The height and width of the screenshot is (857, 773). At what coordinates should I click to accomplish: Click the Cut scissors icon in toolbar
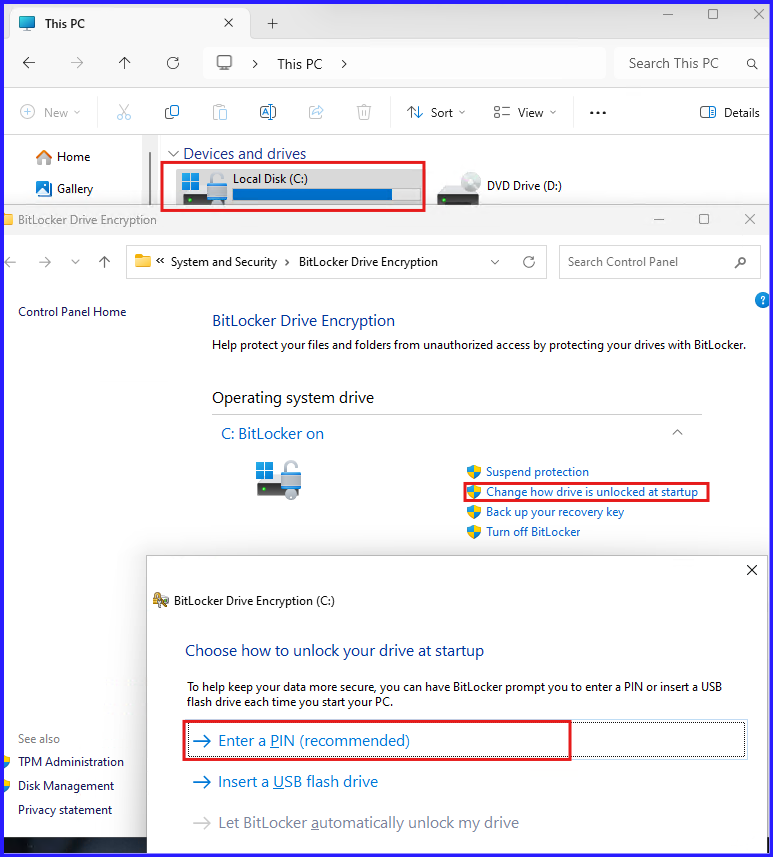[x=124, y=113]
